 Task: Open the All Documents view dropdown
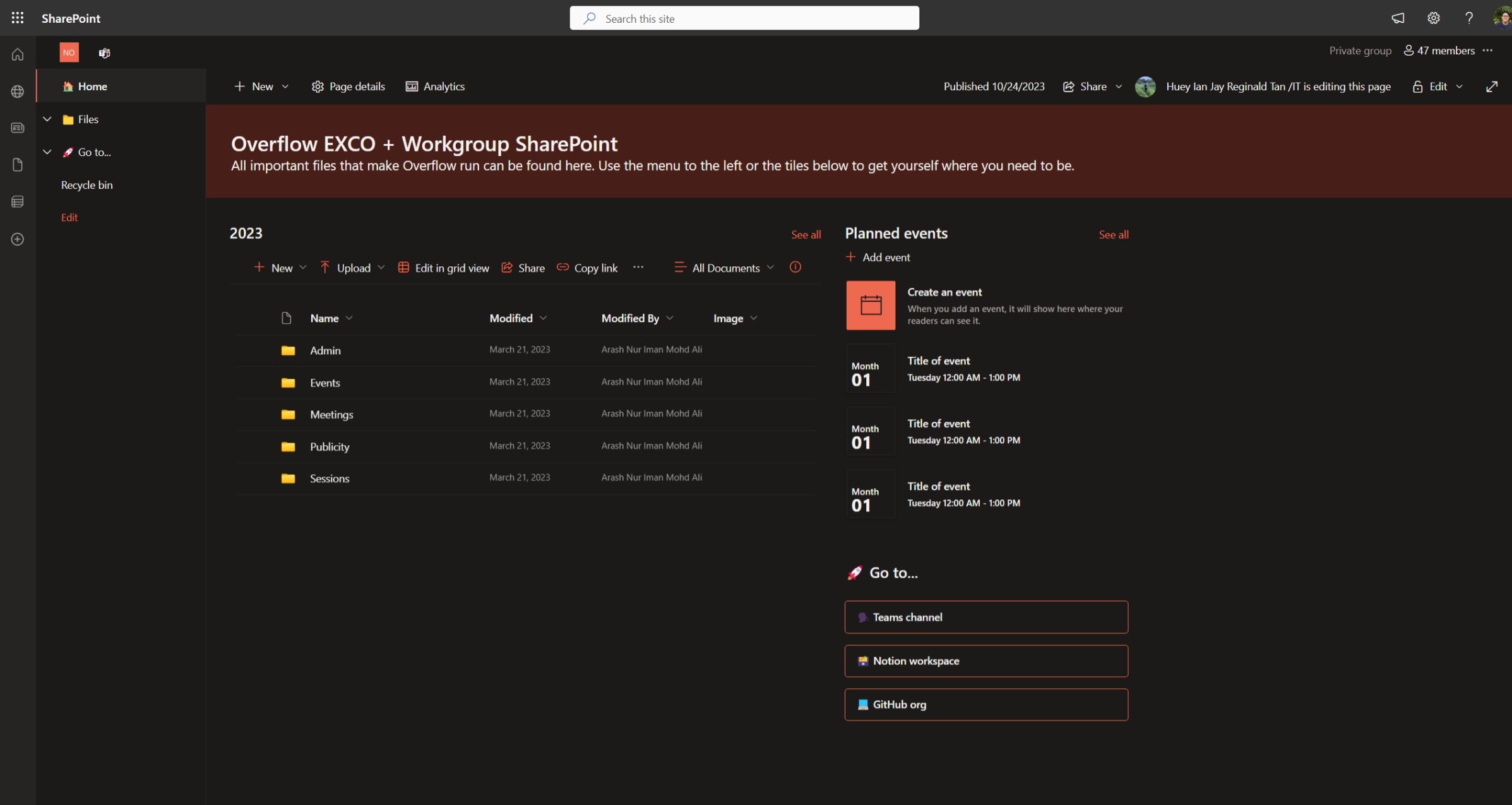pyautogui.click(x=725, y=268)
